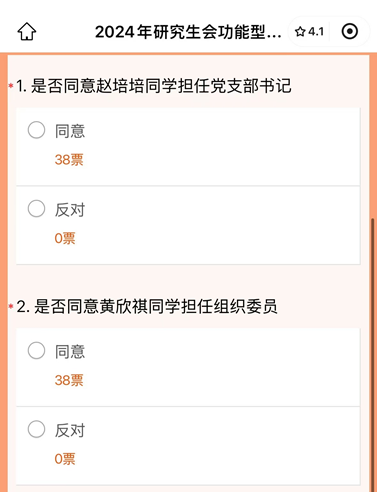Select 反对 radio for 赵培培 党支部书记
This screenshot has width=377, height=492.
coord(36,209)
